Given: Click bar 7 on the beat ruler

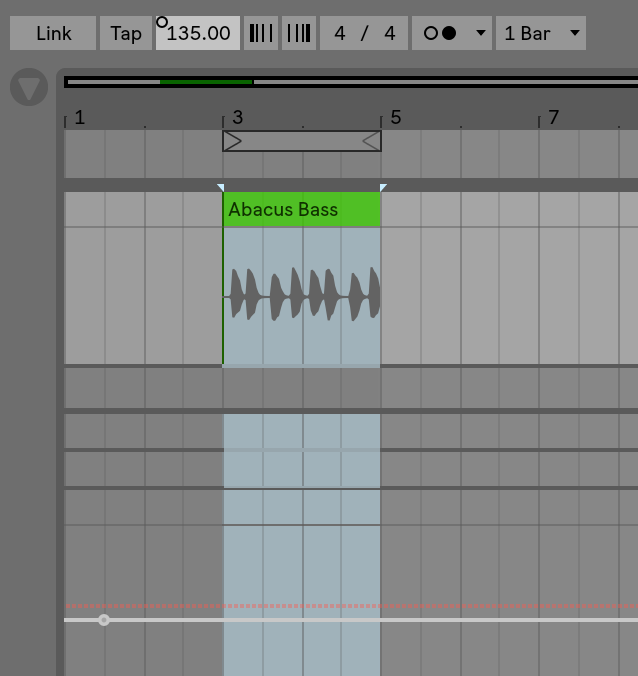Looking at the screenshot, I should [x=553, y=118].
